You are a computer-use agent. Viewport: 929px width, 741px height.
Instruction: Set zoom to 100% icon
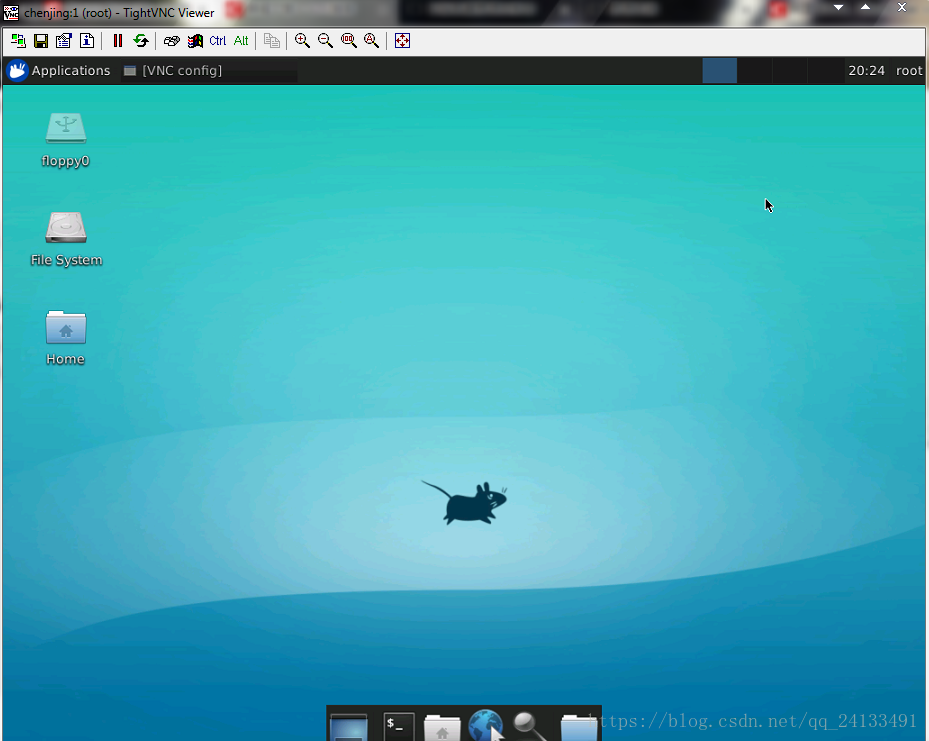[348, 41]
